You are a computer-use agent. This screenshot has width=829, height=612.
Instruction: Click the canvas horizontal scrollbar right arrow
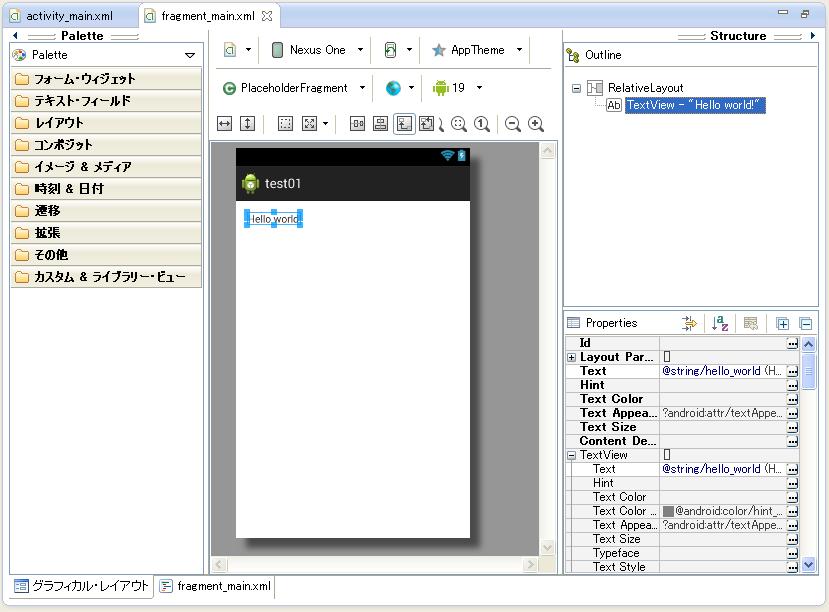(x=530, y=565)
